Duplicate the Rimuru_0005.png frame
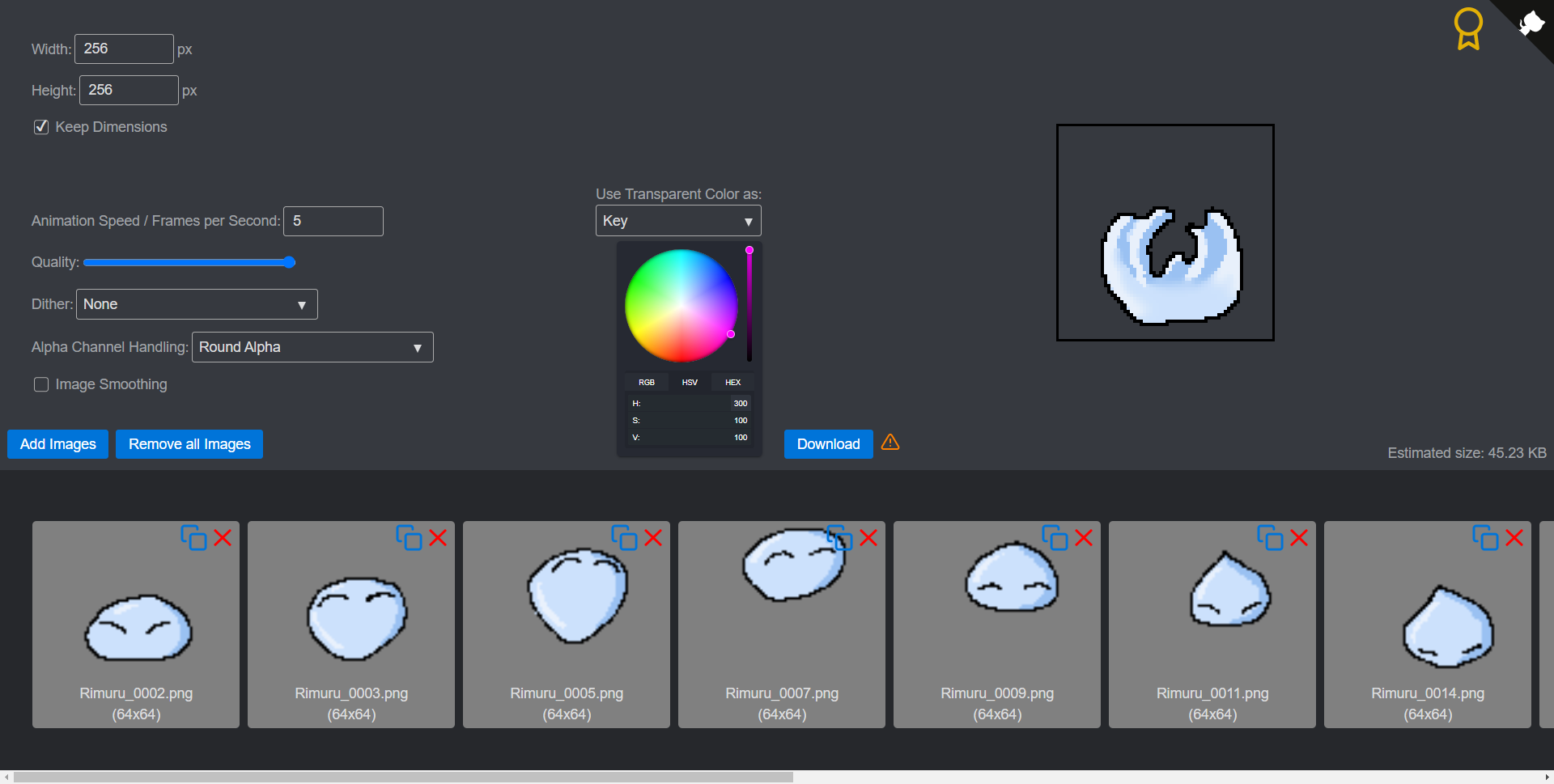The width and height of the screenshot is (1554, 784). click(624, 538)
